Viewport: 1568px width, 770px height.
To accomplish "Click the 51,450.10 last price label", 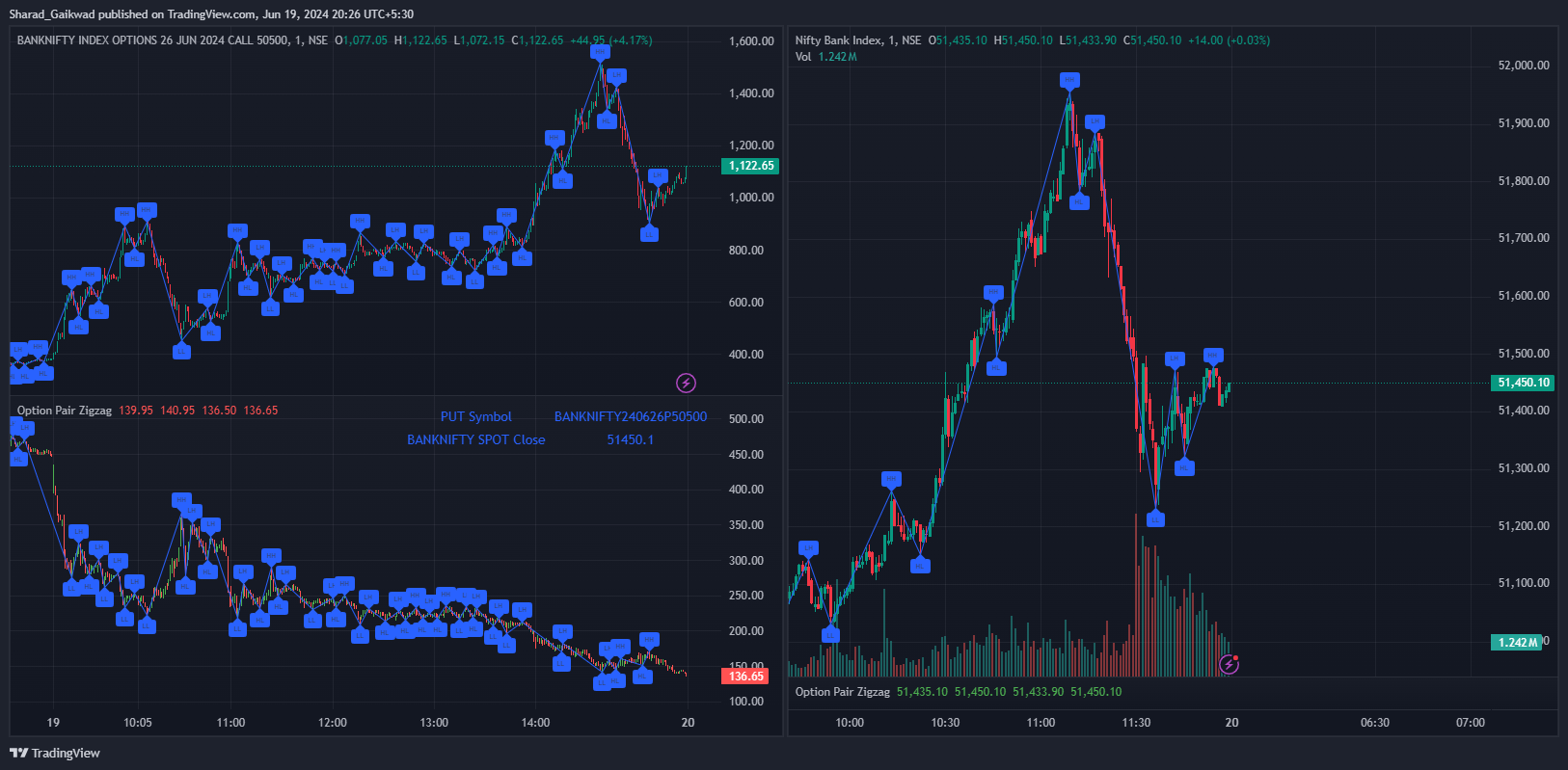I will tap(1524, 383).
